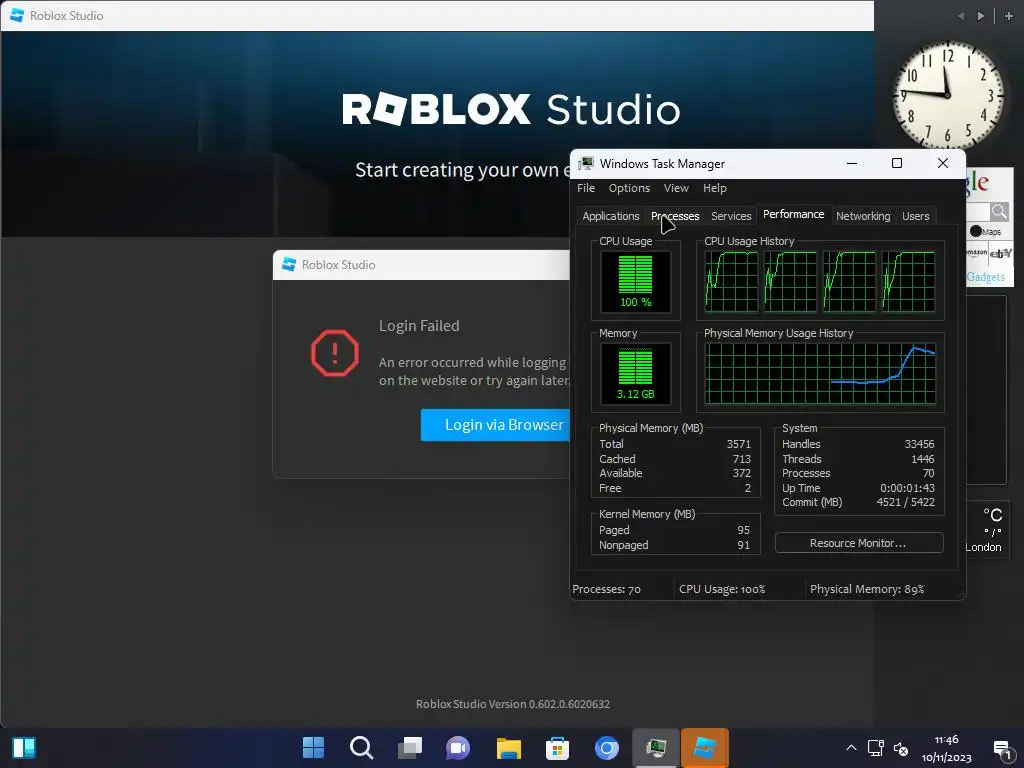This screenshot has width=1024, height=768.
Task: Open the notification center icon
Action: tap(1002, 748)
